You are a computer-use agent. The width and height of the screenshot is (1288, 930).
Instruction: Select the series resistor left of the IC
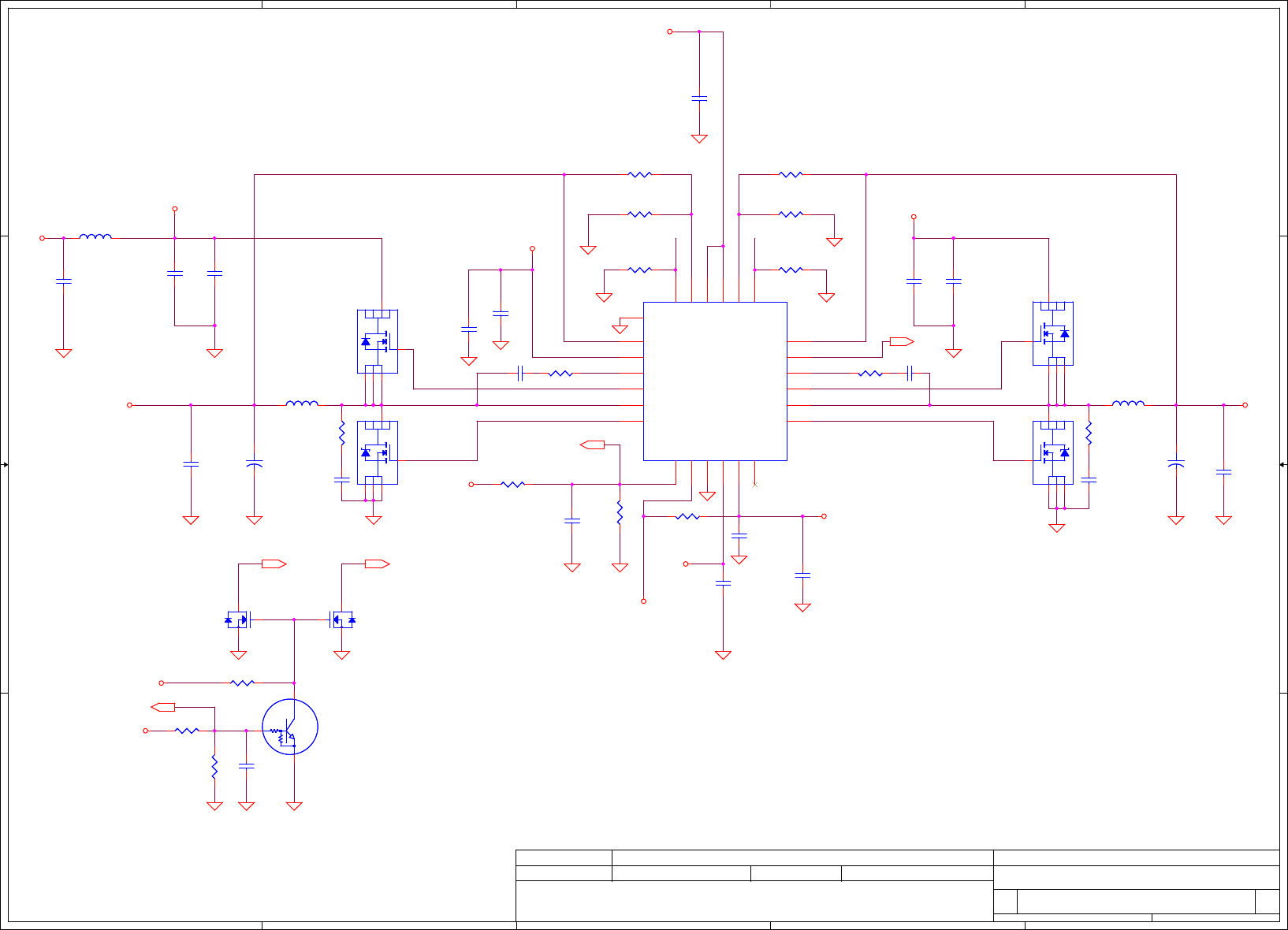click(560, 373)
